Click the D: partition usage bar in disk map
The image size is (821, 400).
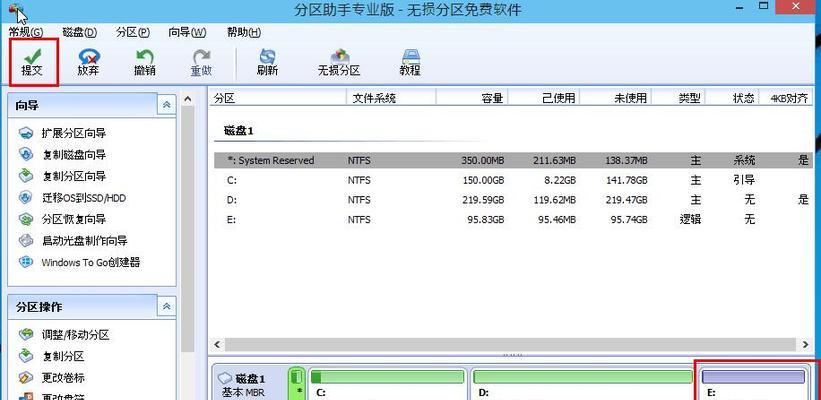(583, 377)
